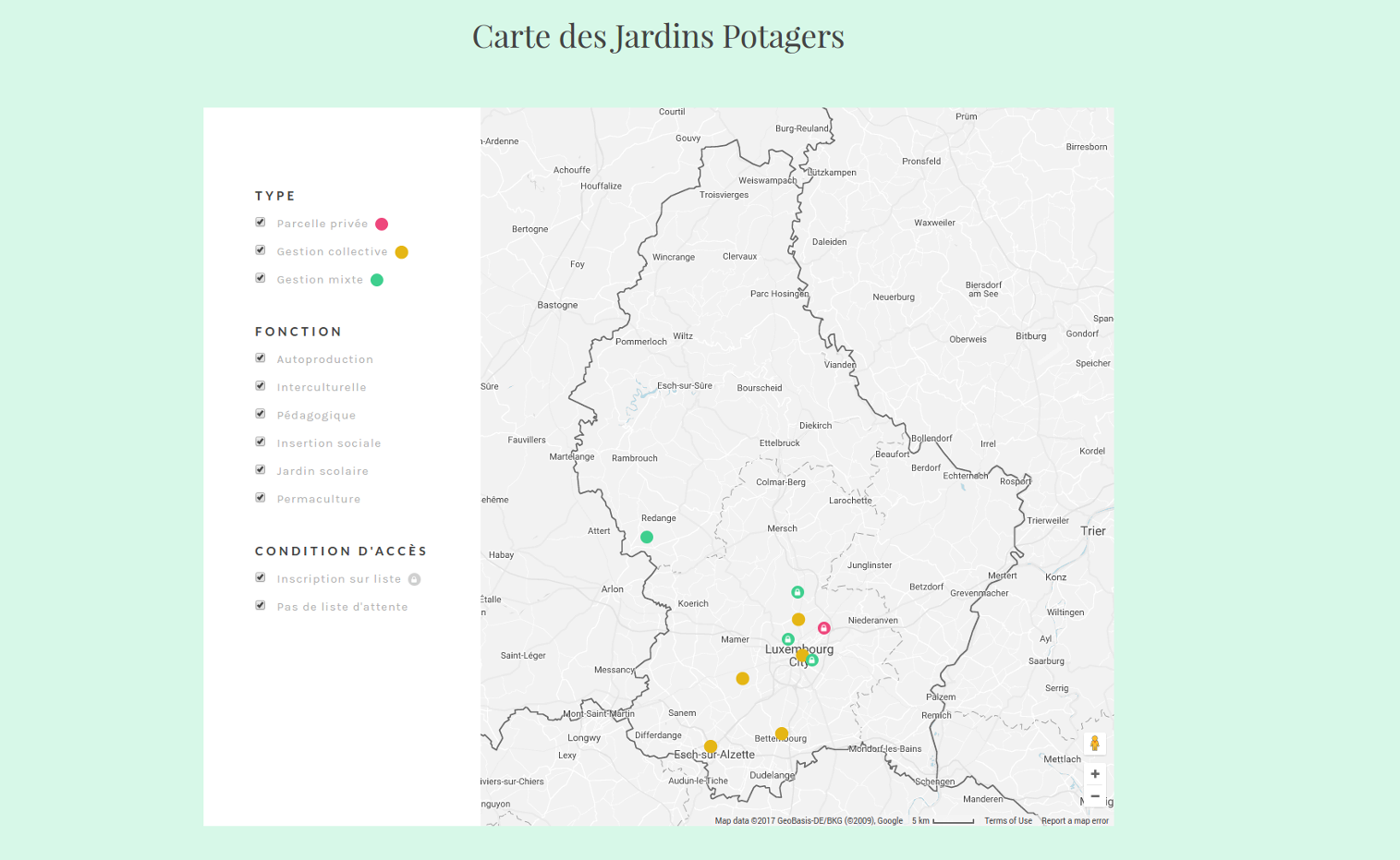Click the lock icon beside Inscription sur liste
This screenshot has height=860, width=1400.
point(415,579)
